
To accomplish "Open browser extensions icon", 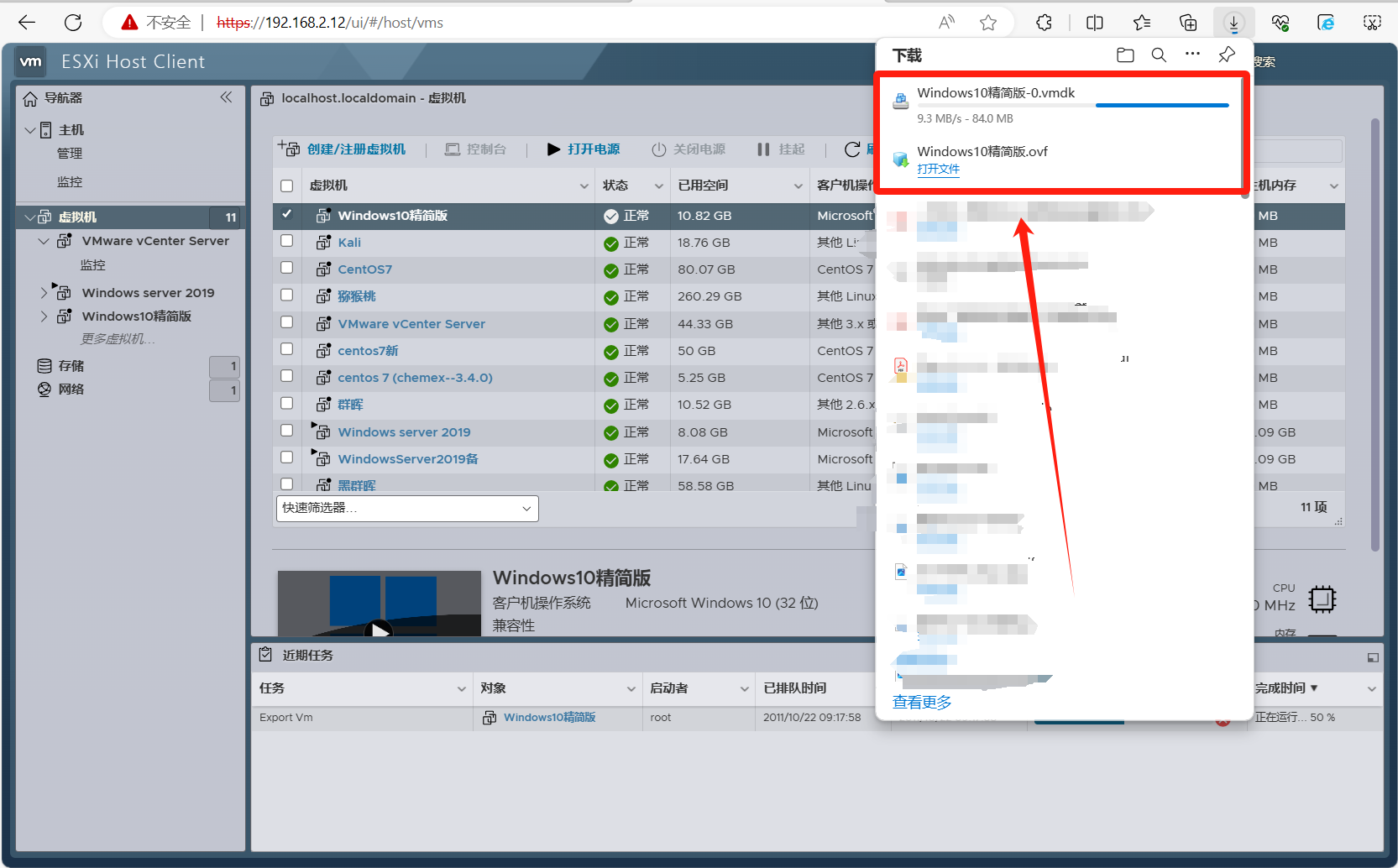I will click(1044, 23).
